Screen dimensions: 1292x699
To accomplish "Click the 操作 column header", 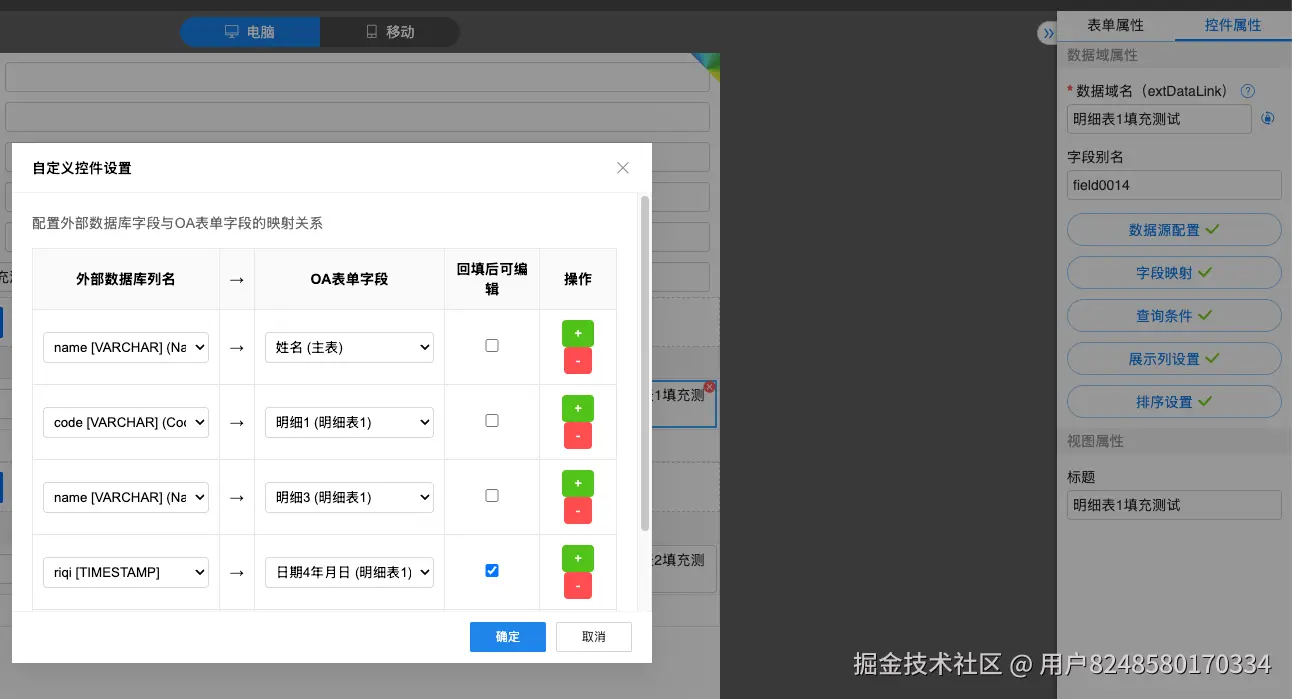I will tap(578, 279).
